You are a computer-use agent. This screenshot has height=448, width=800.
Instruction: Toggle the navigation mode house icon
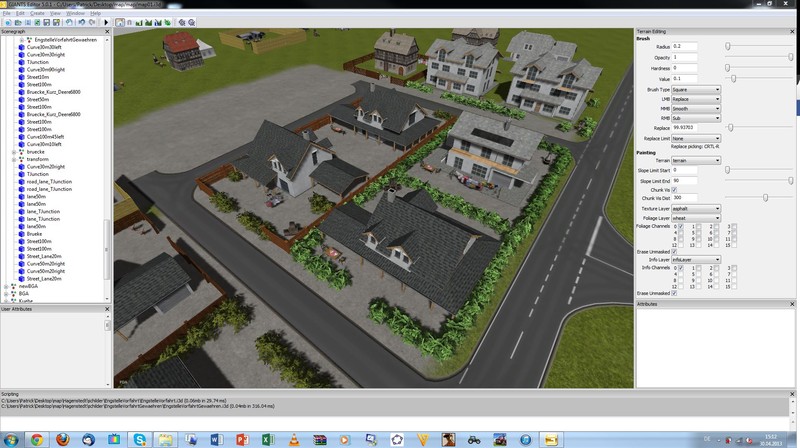pos(120,22)
